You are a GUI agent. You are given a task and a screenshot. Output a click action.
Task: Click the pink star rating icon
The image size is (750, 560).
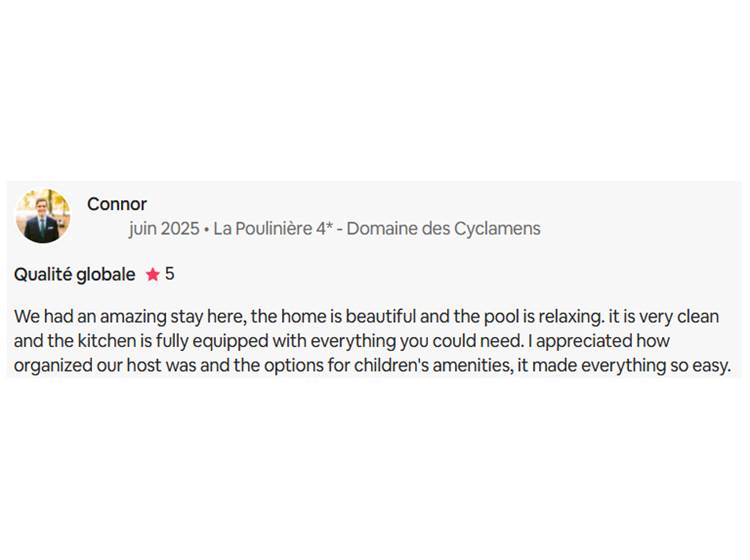[x=153, y=275]
